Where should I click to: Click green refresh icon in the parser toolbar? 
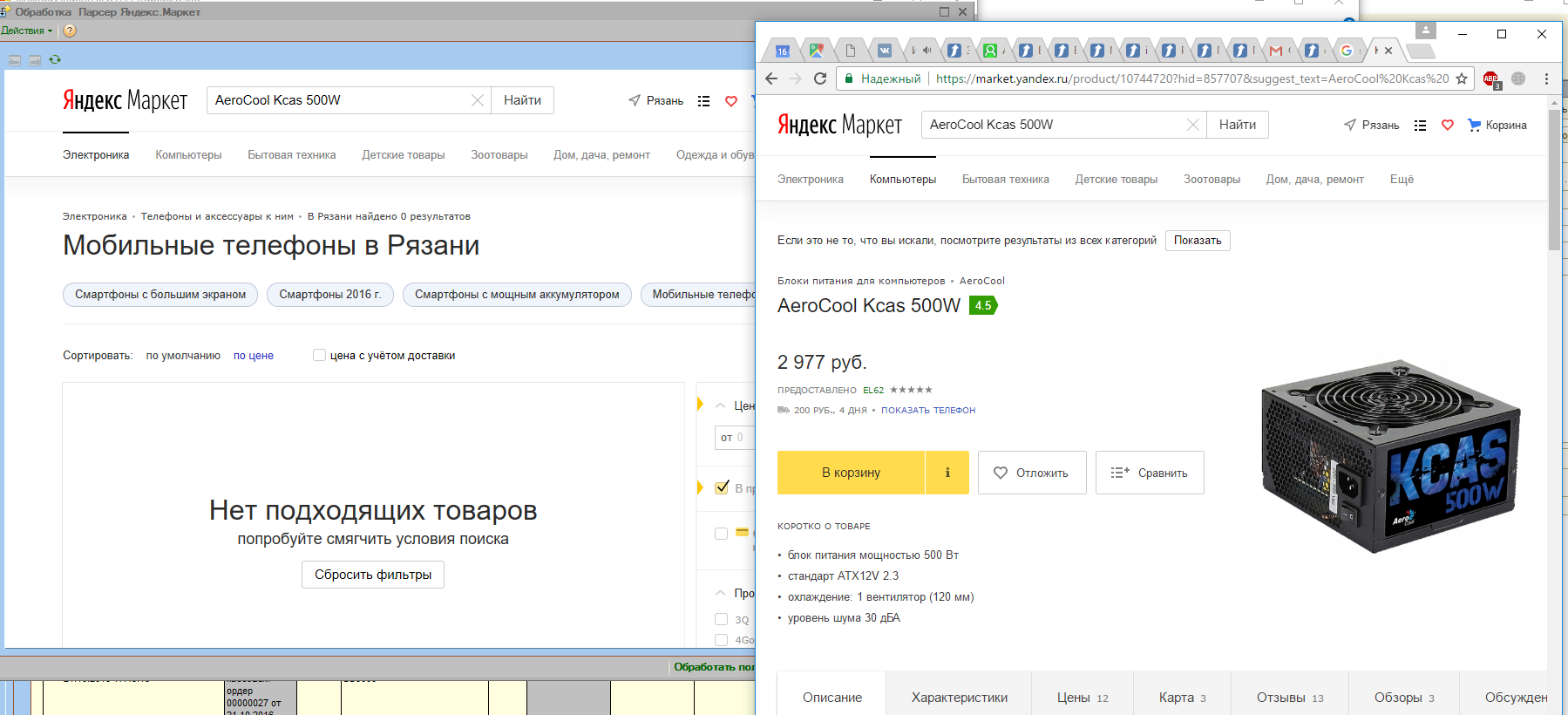click(x=55, y=59)
